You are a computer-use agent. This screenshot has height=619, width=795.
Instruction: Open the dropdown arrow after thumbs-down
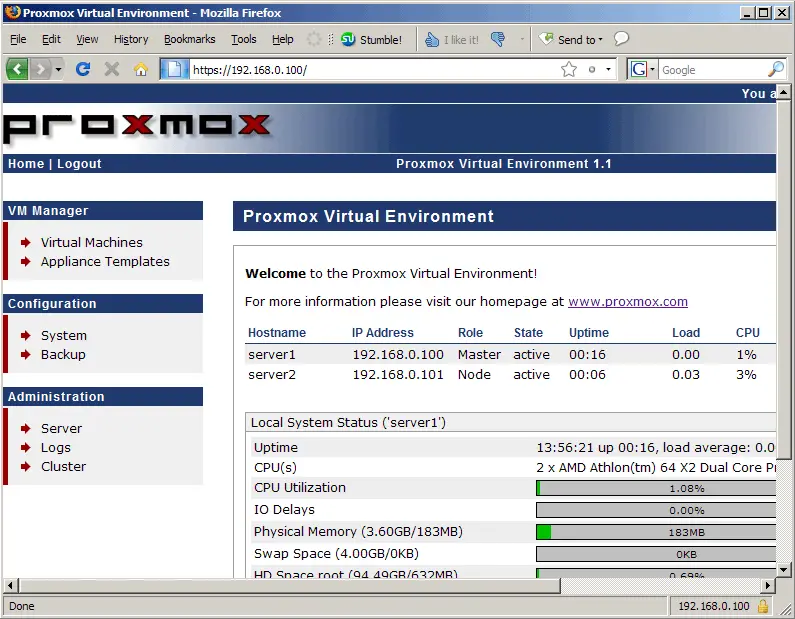(x=522, y=39)
